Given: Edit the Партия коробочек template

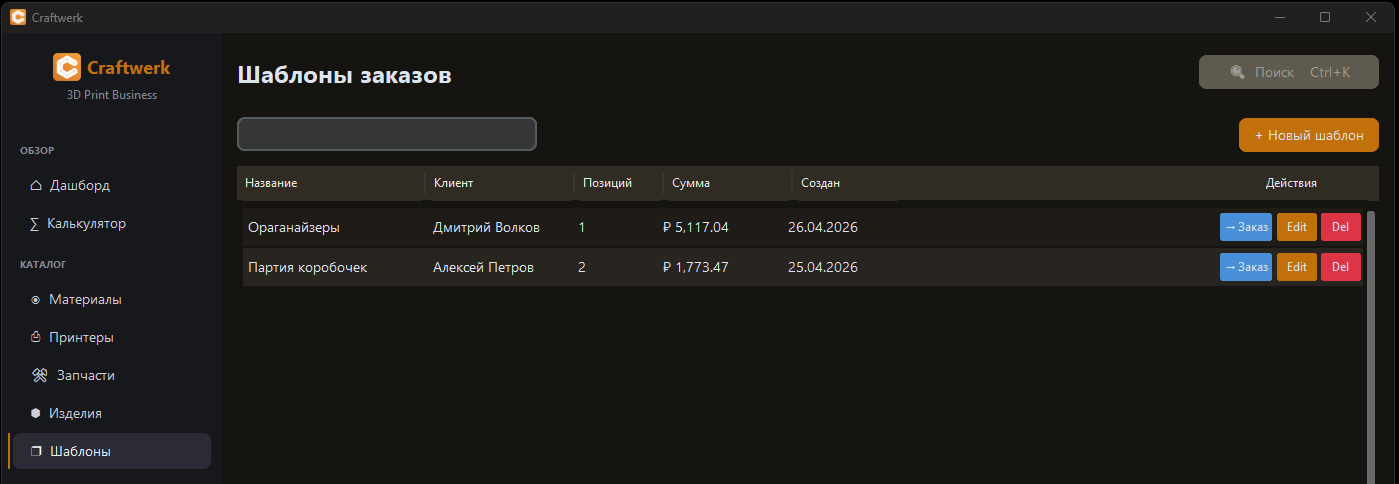Looking at the screenshot, I should click(1296, 267).
